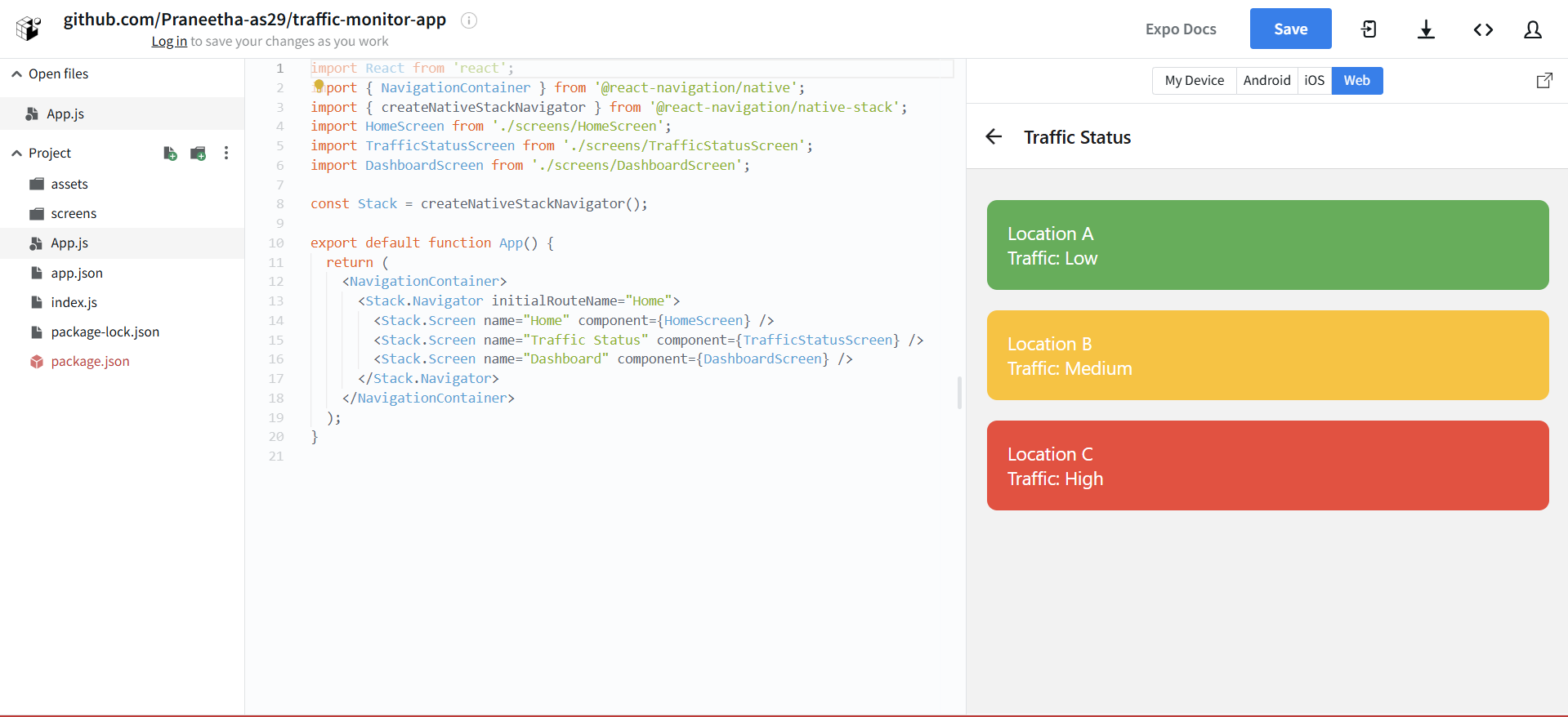Click line number 21 in the gutter

click(x=276, y=456)
